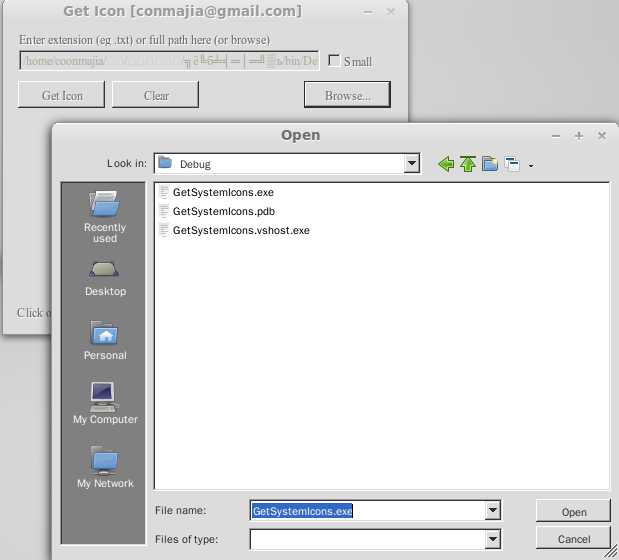
Task: Click the Open button in the dialog
Action: (x=573, y=512)
